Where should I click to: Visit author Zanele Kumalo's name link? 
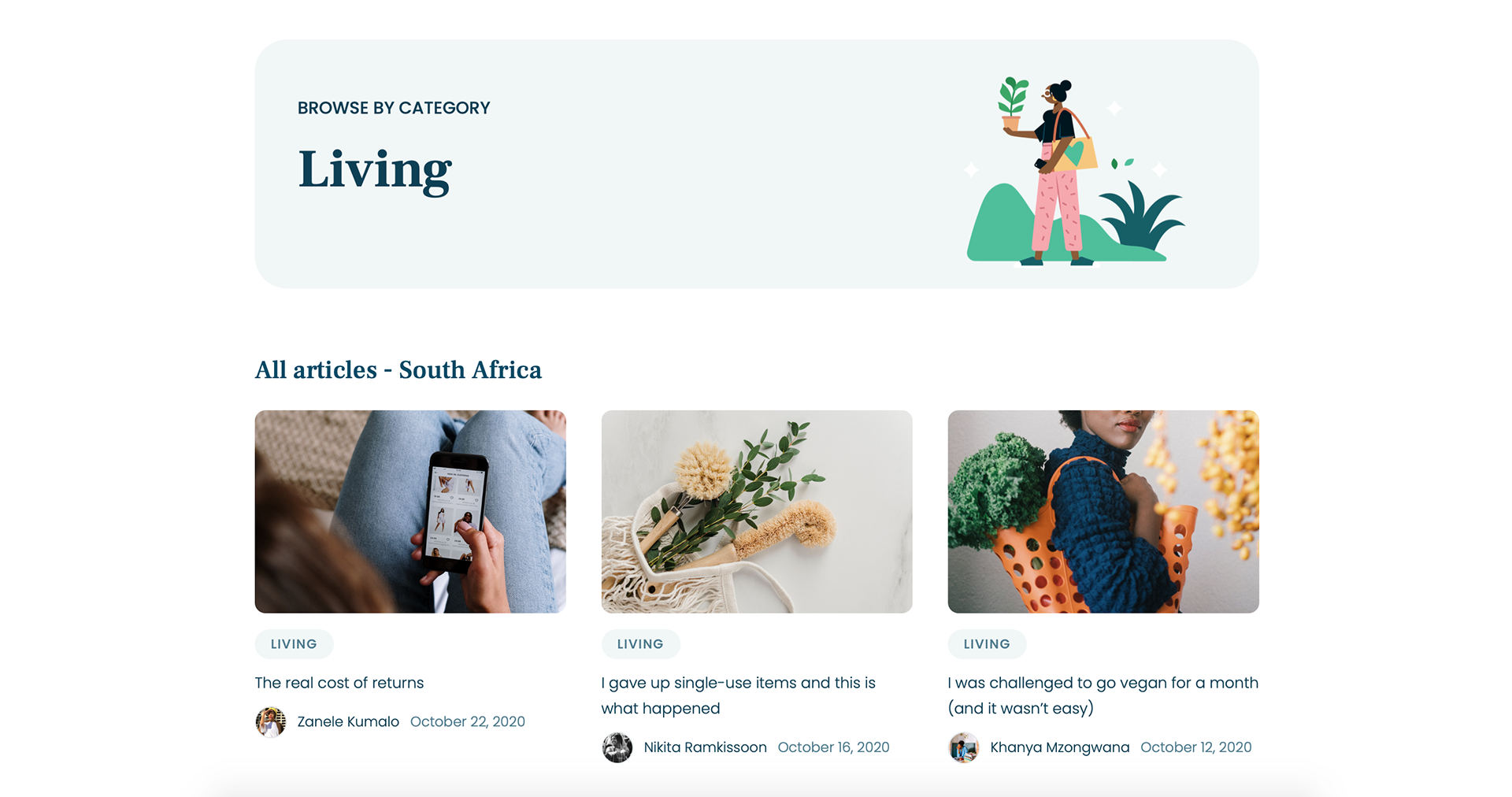tap(348, 721)
